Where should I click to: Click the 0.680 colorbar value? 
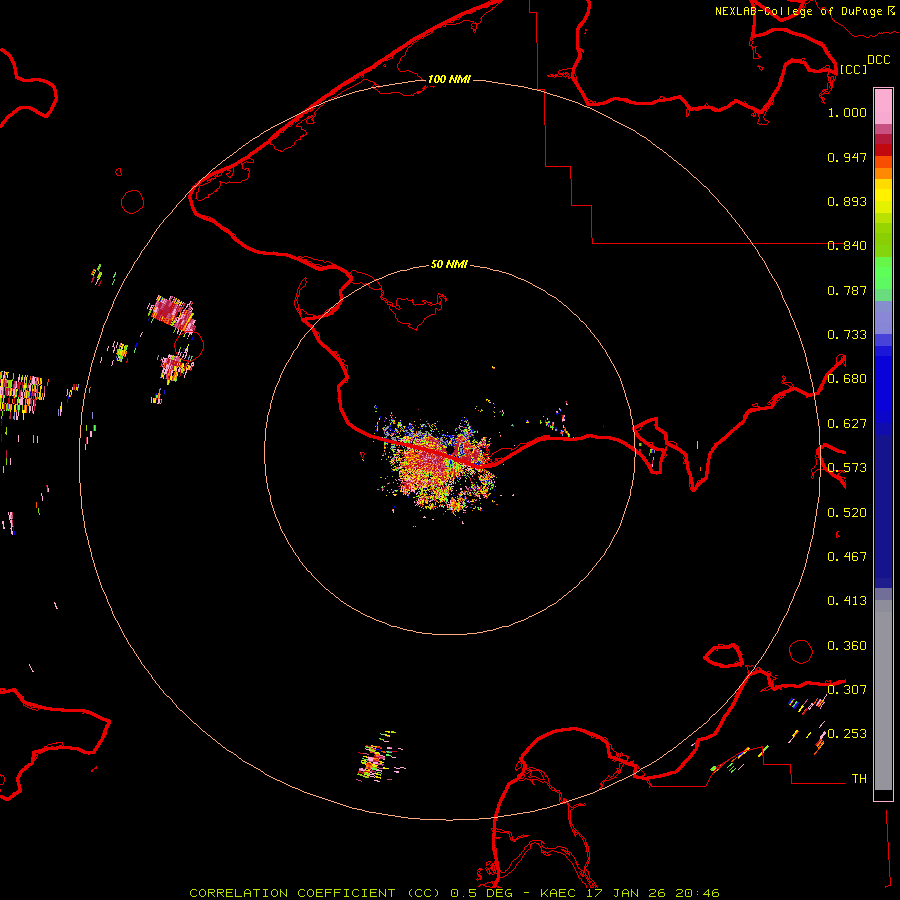847,379
